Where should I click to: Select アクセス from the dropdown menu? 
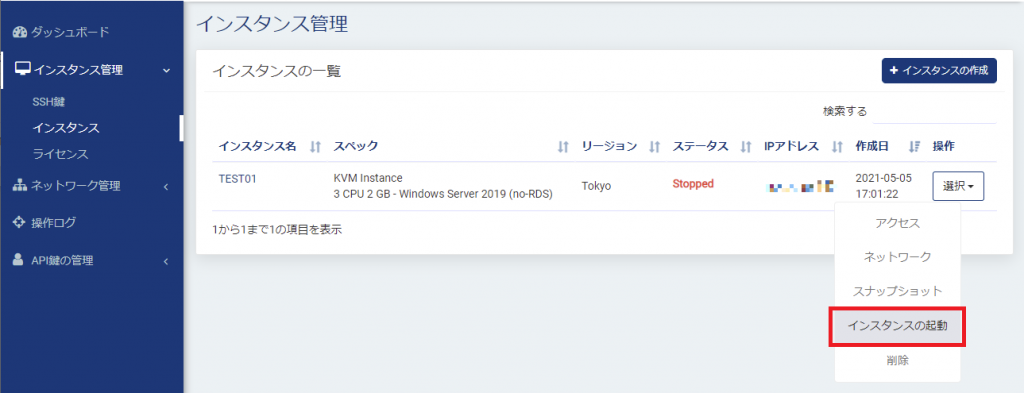click(897, 223)
